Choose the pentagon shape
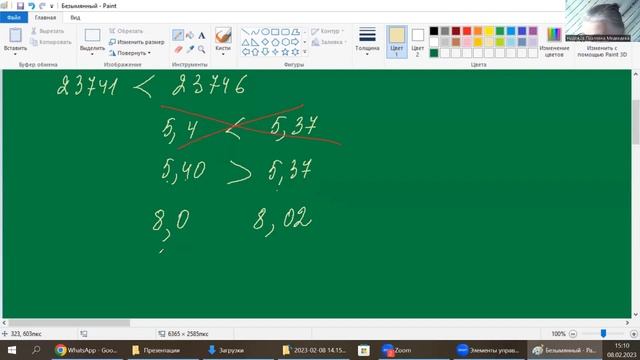The image size is (640, 360). pyautogui.click(x=275, y=42)
